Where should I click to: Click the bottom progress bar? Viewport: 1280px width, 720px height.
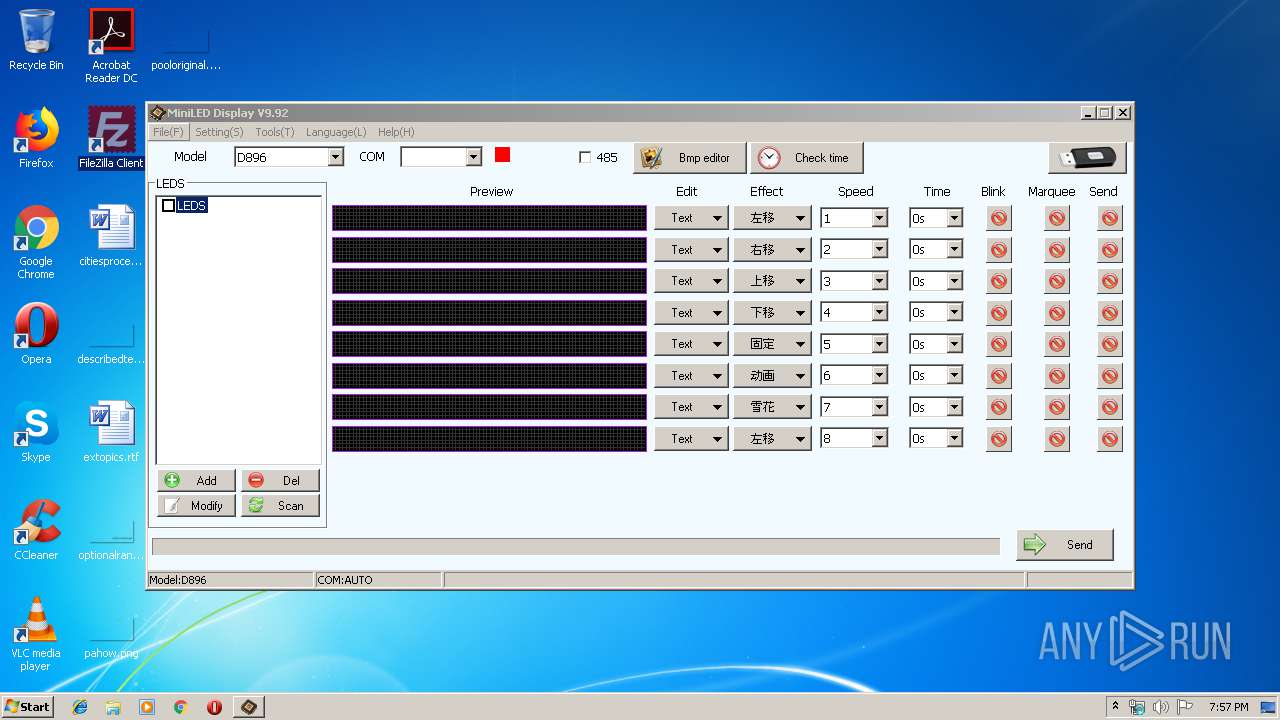[576, 546]
